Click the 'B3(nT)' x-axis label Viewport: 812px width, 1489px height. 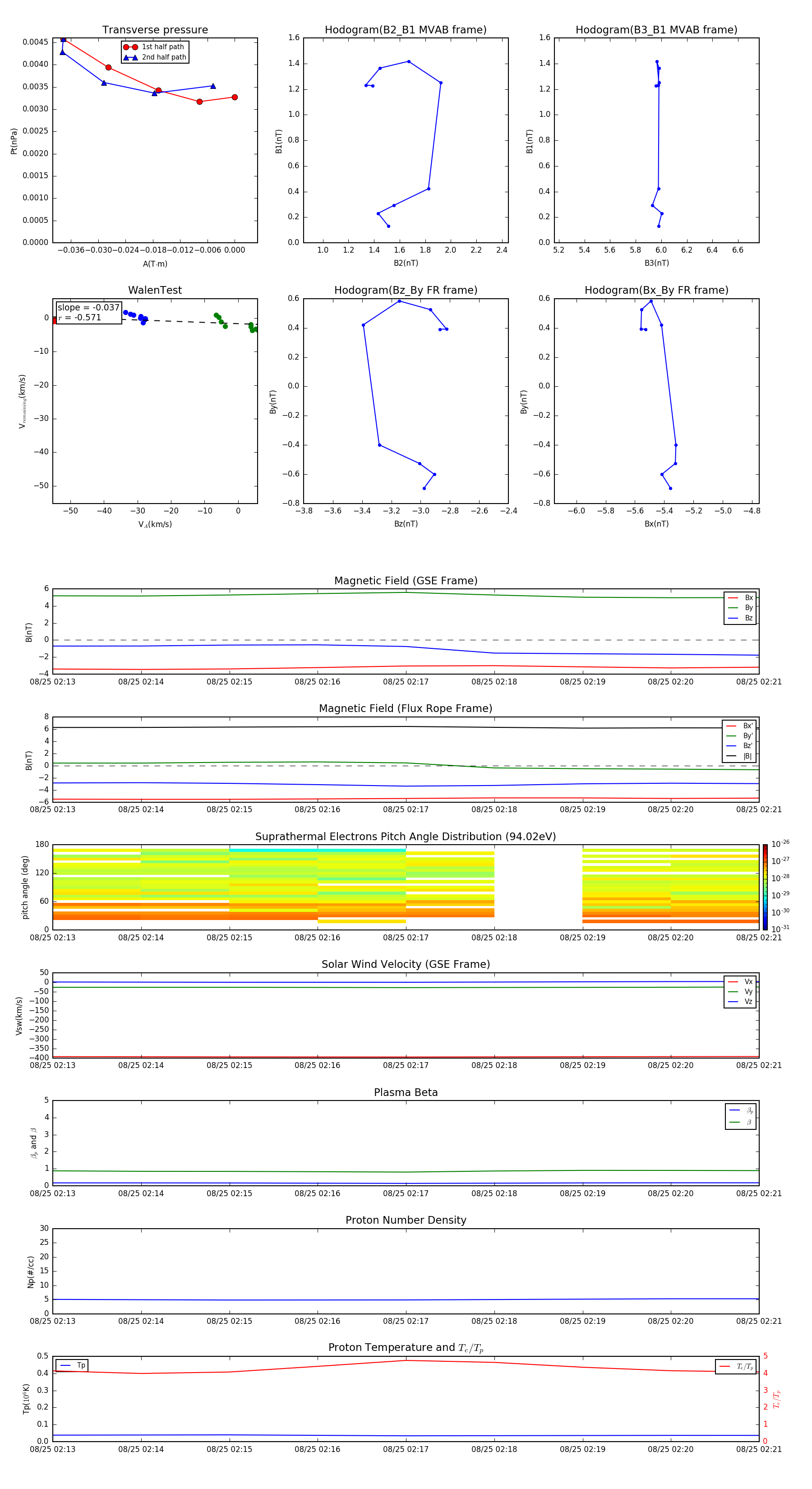[x=656, y=263]
